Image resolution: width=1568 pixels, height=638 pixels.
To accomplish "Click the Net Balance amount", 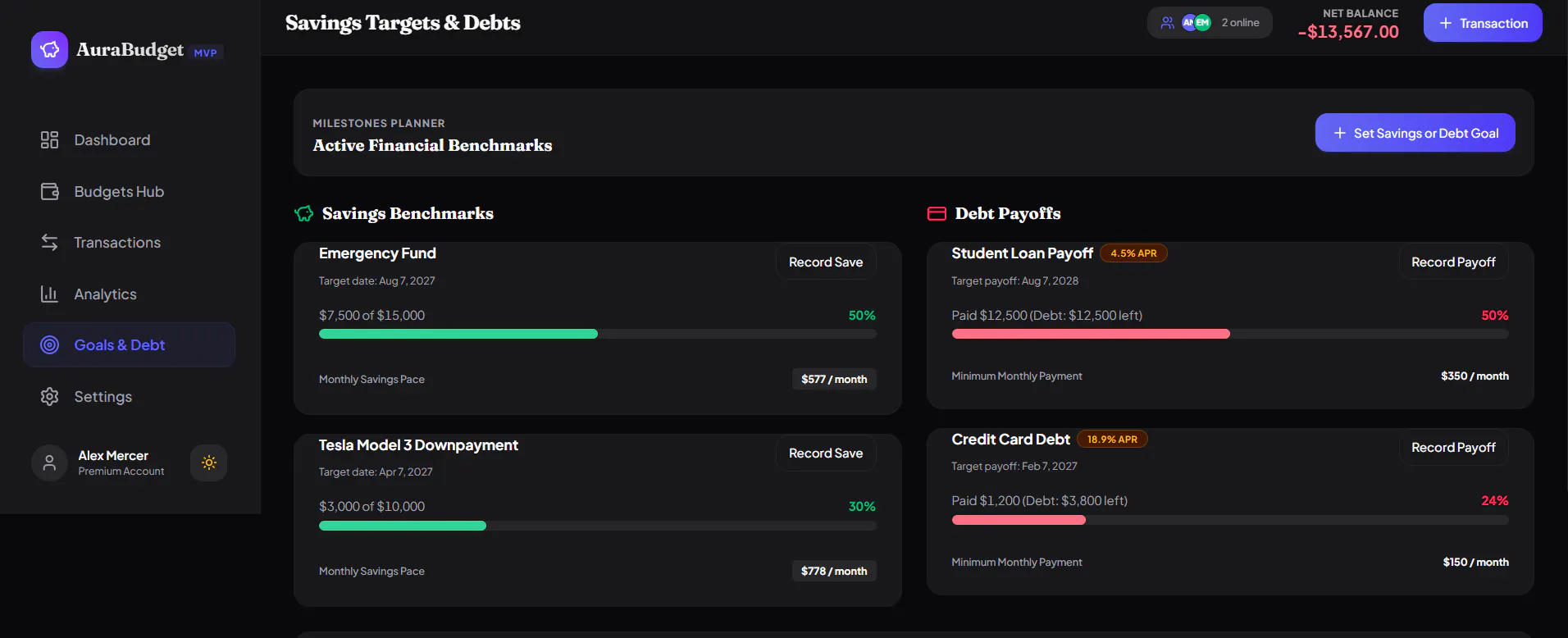I will coord(1348,32).
